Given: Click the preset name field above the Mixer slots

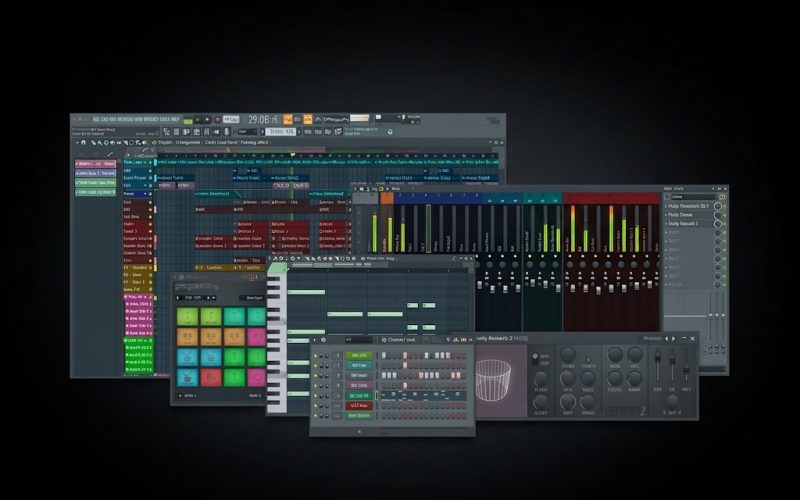Looking at the screenshot, I should coord(694,197).
